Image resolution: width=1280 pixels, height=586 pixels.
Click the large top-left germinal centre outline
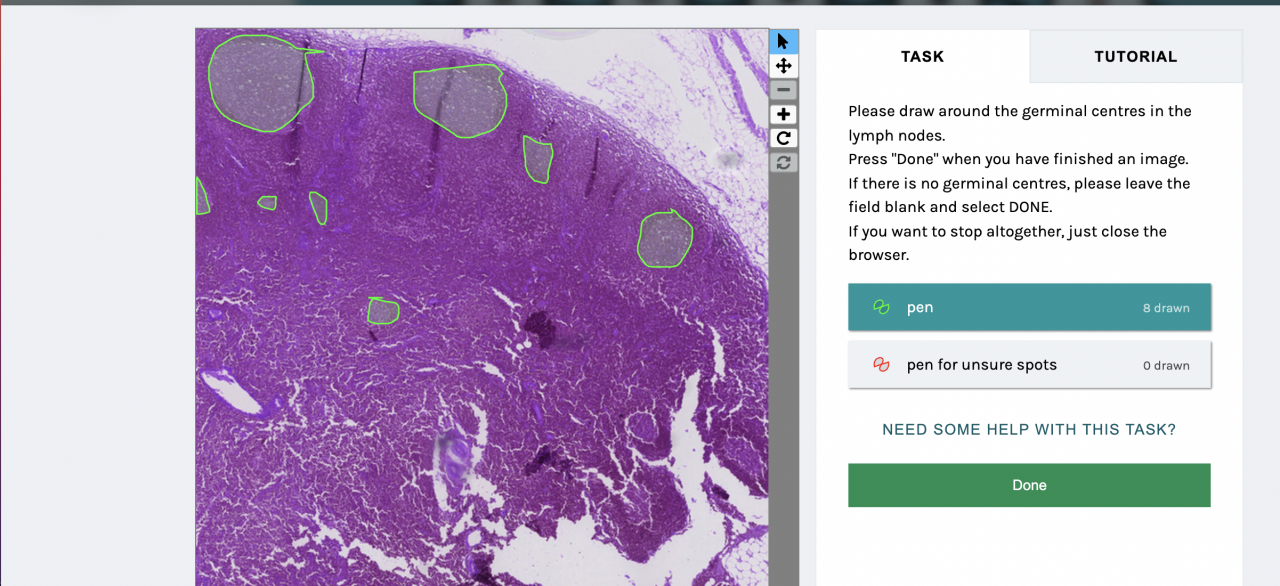[260, 83]
